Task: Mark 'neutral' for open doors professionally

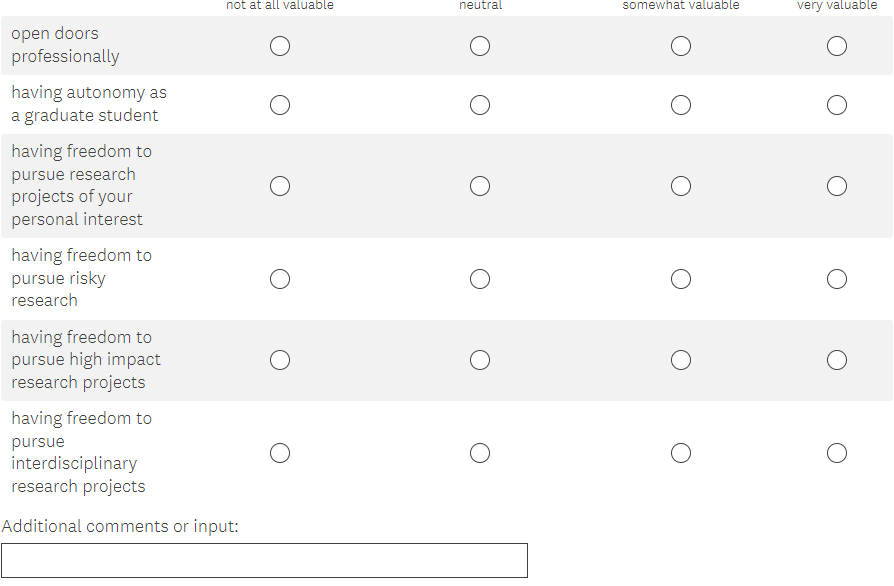Action: pos(480,46)
